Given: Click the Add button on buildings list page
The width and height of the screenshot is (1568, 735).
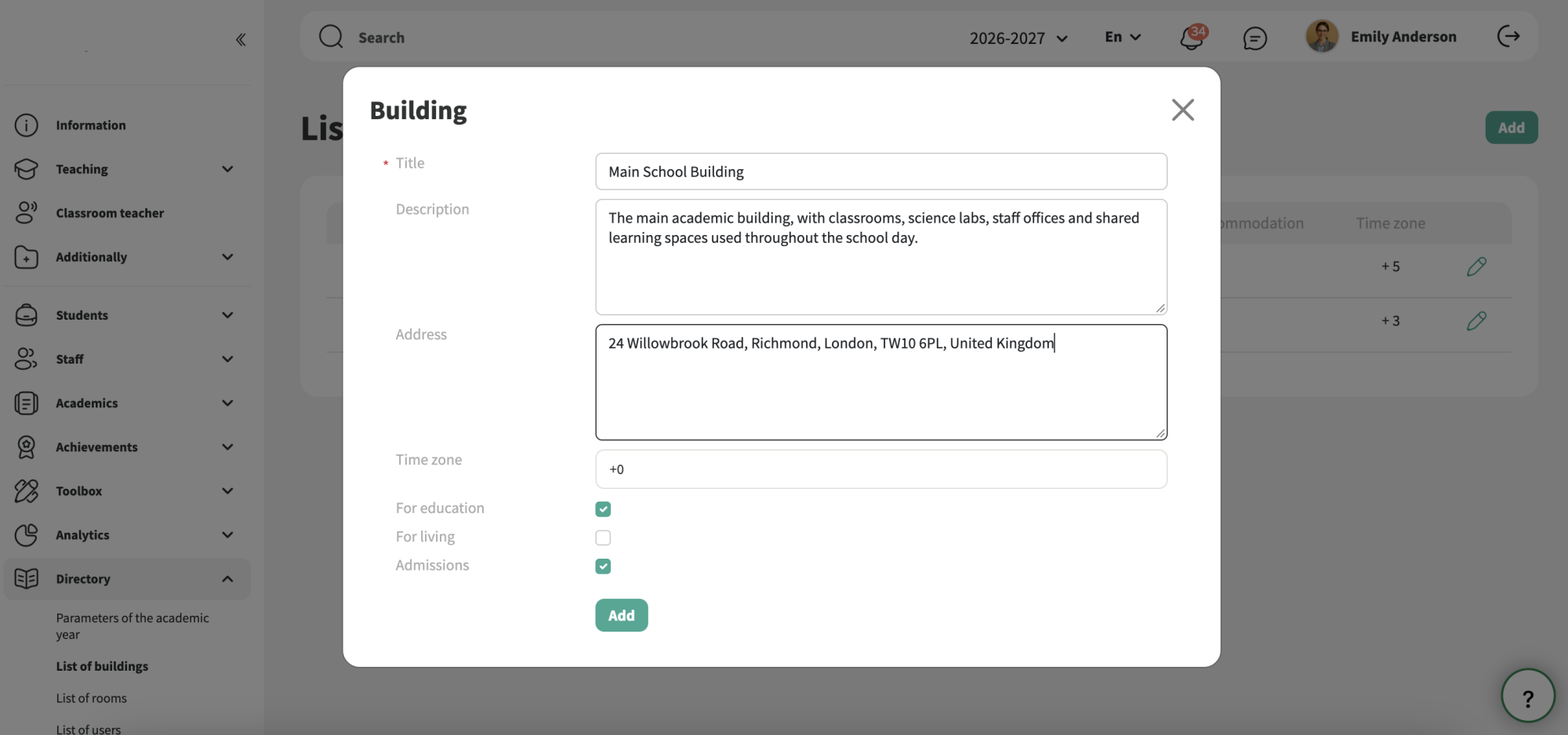Looking at the screenshot, I should click(1512, 128).
